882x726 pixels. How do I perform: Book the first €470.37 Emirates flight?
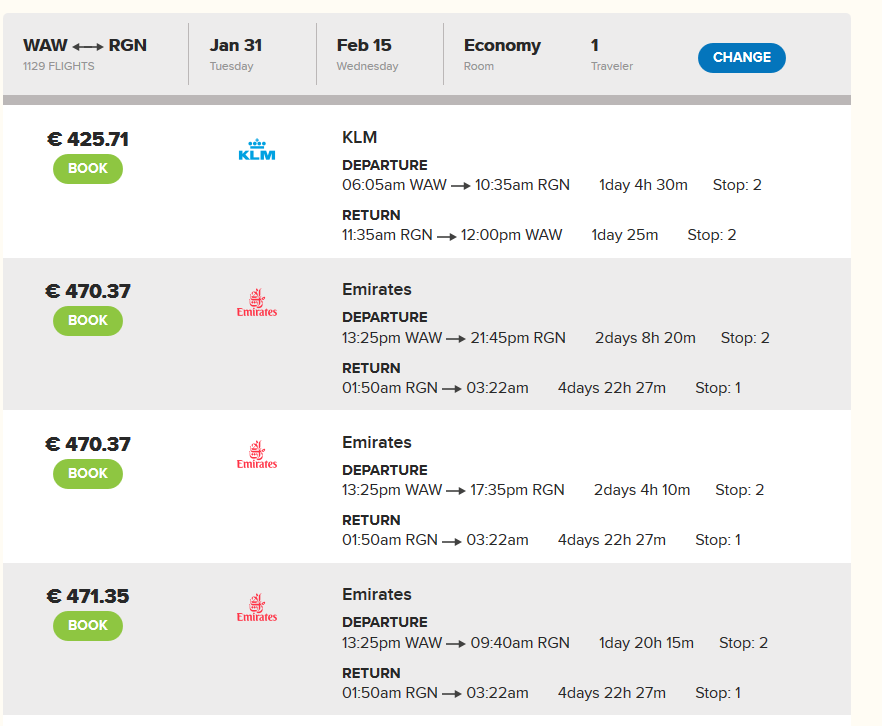click(x=88, y=321)
